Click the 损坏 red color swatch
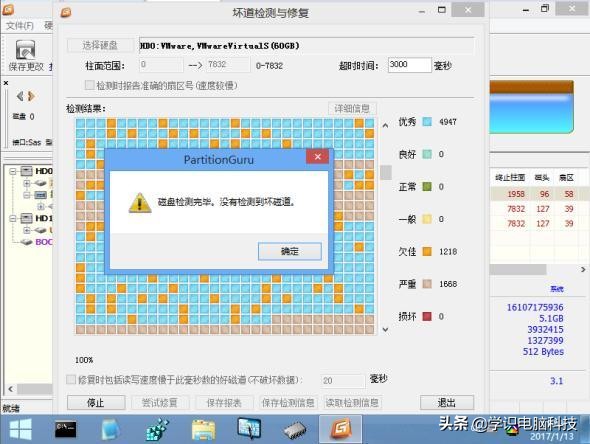This screenshot has width=590, height=444. tap(427, 316)
